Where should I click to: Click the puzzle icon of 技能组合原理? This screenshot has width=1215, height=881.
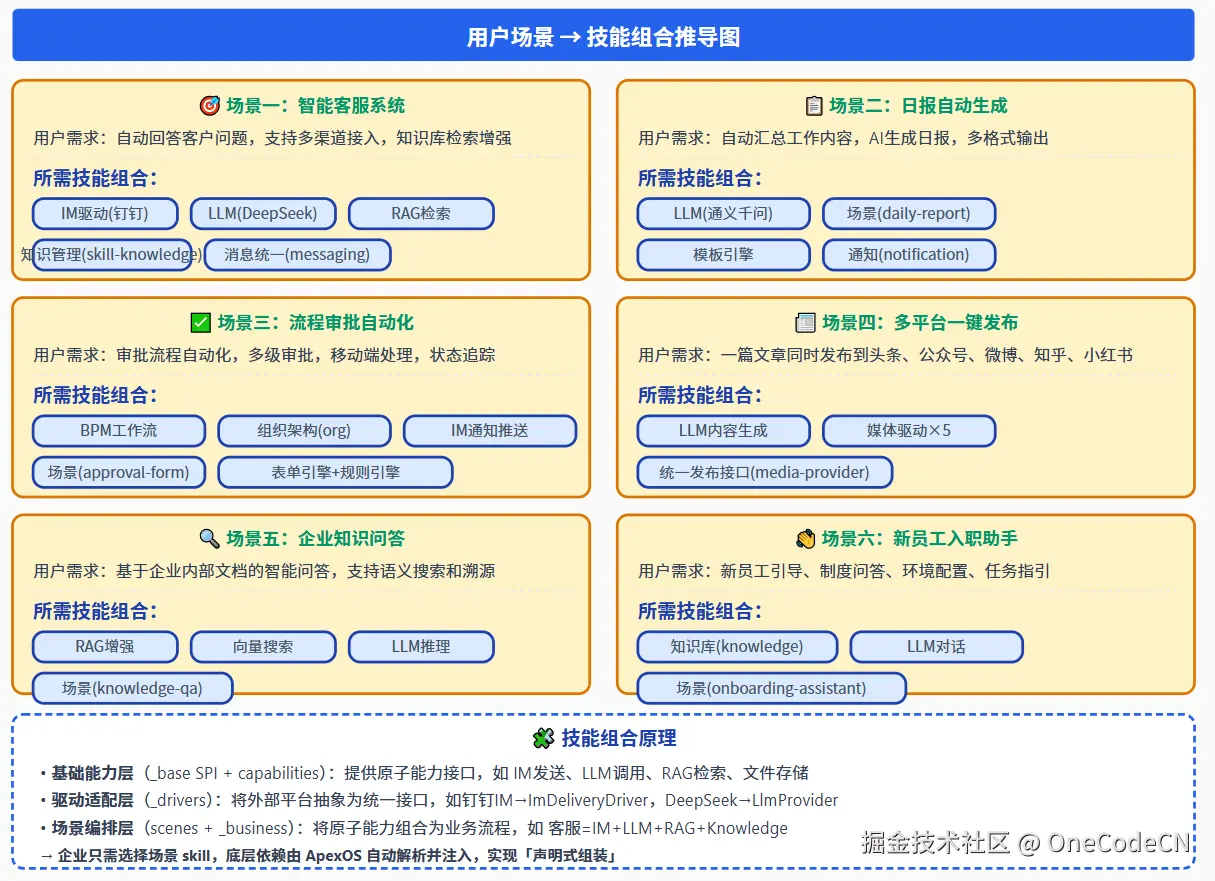(x=541, y=738)
